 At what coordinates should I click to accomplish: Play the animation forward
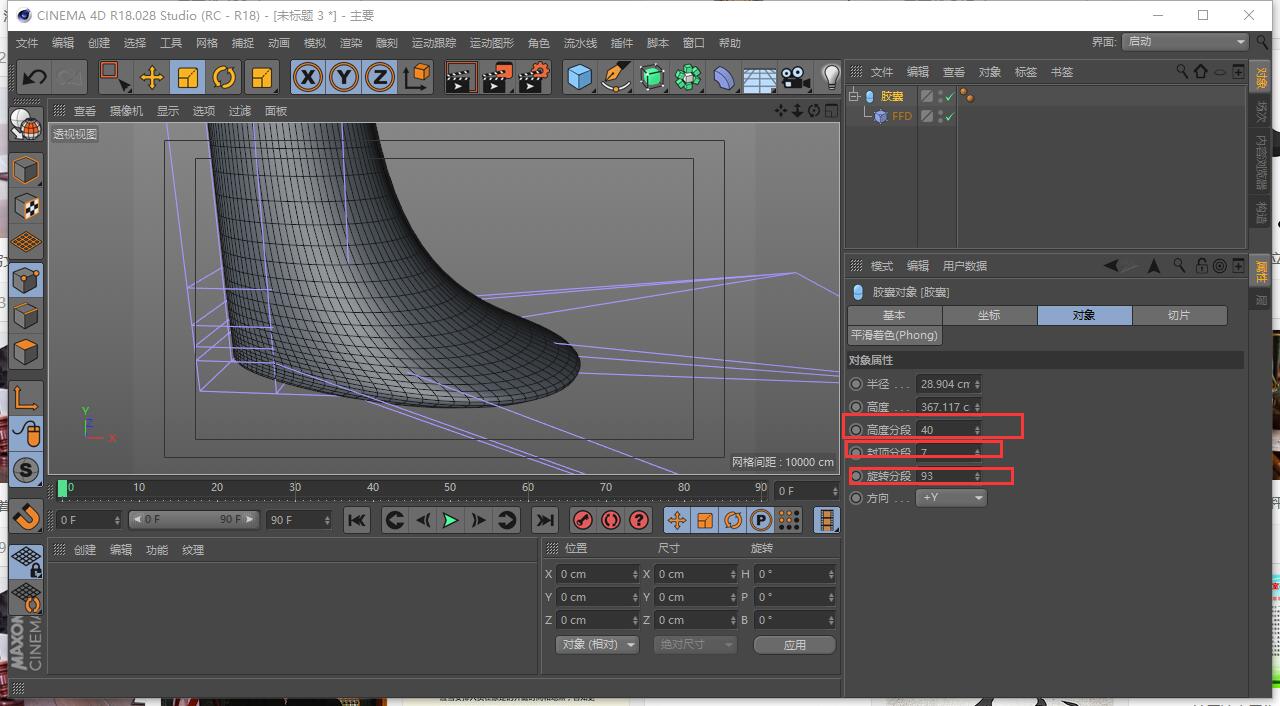pos(450,520)
